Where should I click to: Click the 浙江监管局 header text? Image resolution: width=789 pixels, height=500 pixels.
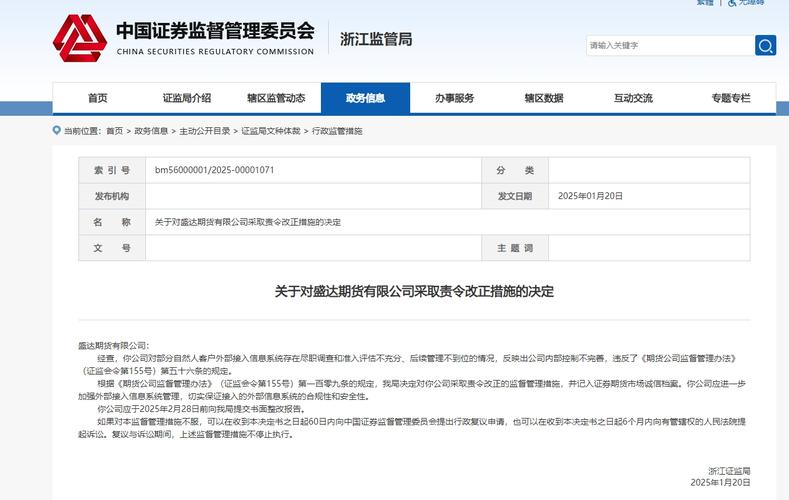tap(376, 39)
